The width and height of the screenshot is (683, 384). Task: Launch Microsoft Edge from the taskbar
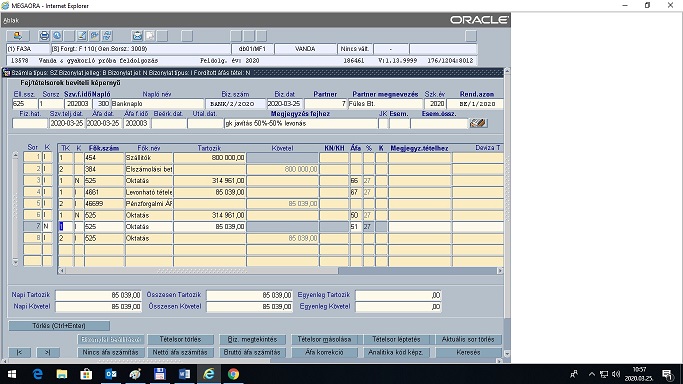tap(37, 374)
